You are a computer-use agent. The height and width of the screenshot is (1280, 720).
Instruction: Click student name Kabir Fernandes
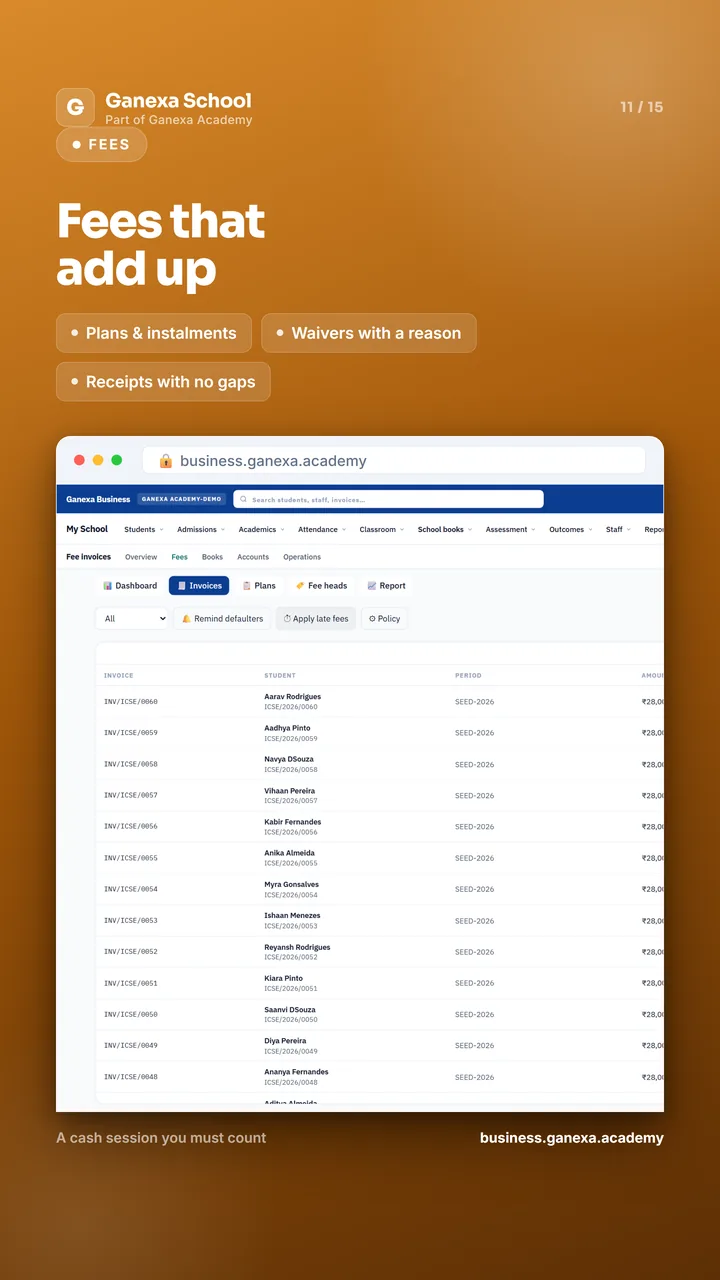pyautogui.click(x=293, y=822)
